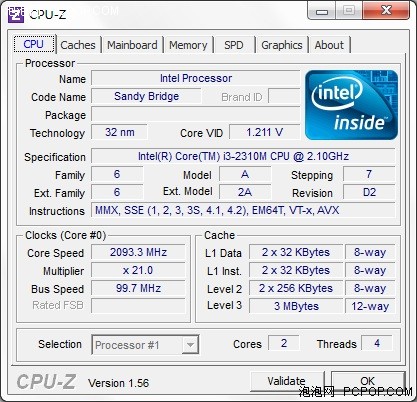Open the Processor #1 selection dropdown arrow

coord(190,345)
